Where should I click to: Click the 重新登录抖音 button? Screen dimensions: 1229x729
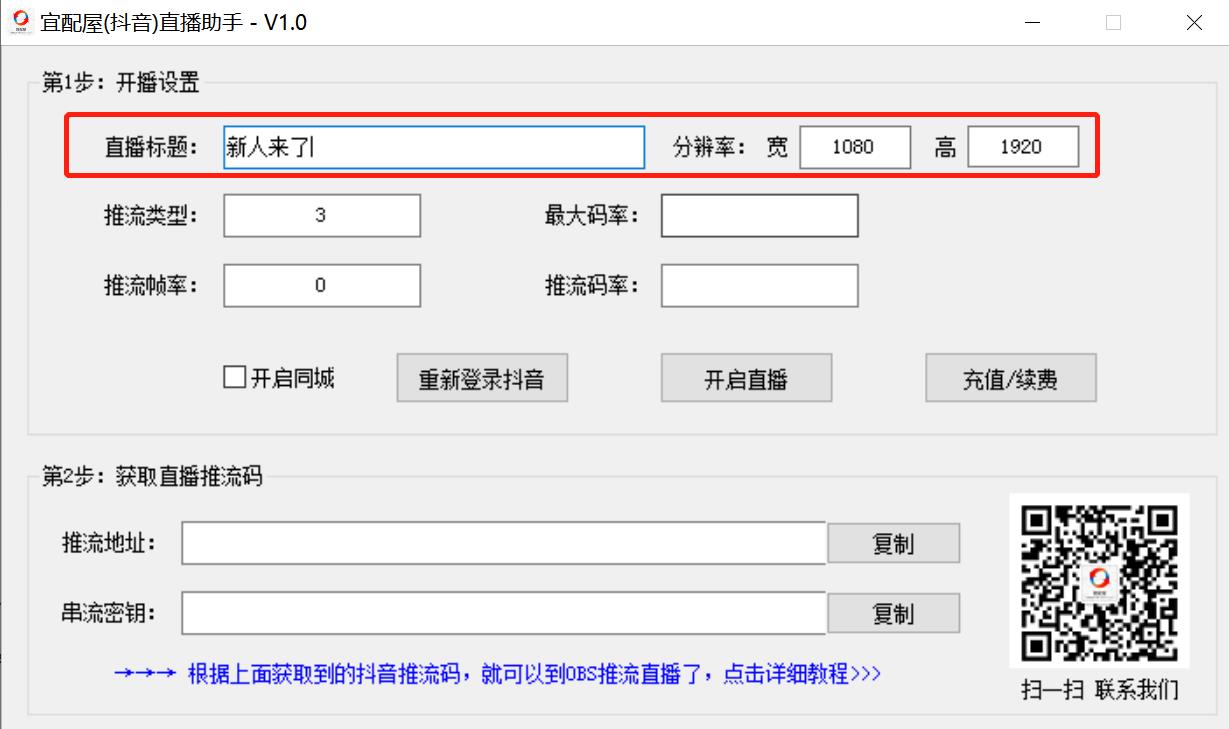[x=482, y=378]
